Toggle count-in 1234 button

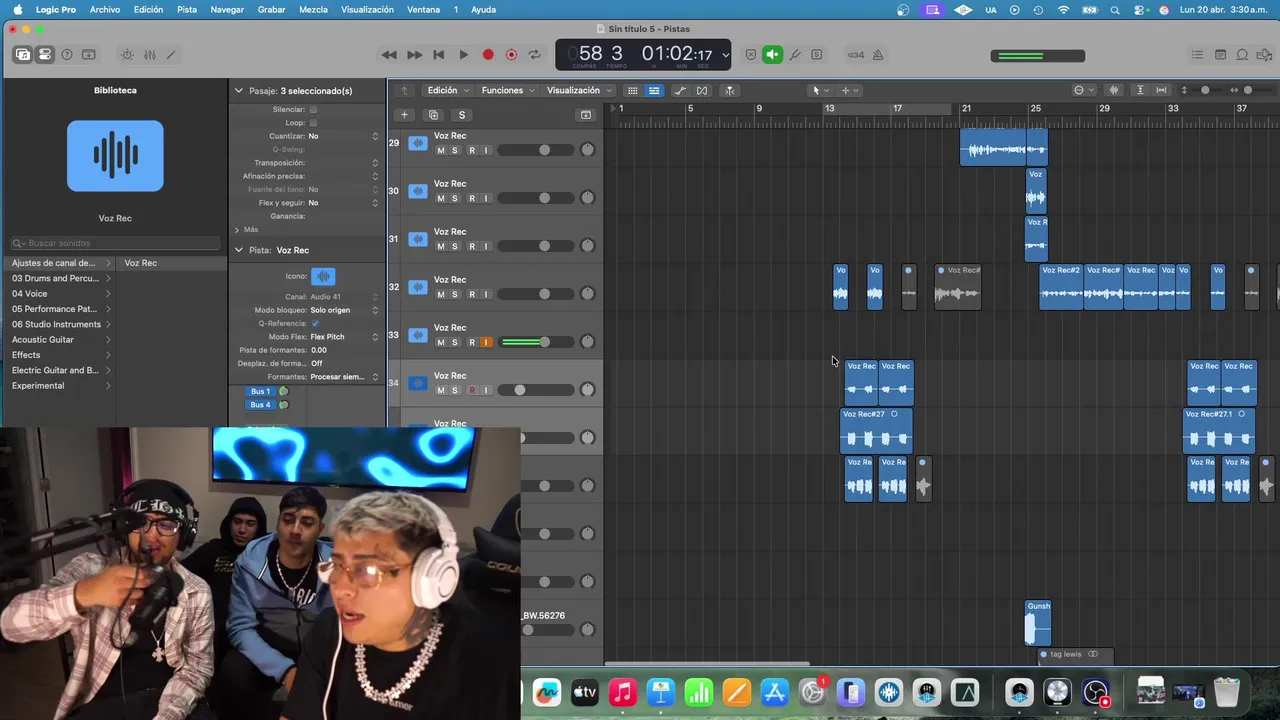pyautogui.click(x=856, y=55)
